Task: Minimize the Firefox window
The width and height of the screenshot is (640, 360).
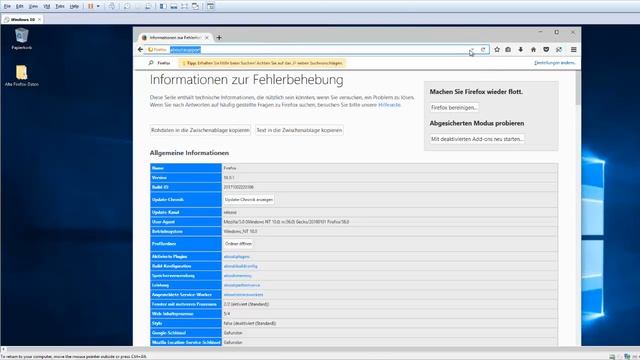Action: (x=540, y=32)
